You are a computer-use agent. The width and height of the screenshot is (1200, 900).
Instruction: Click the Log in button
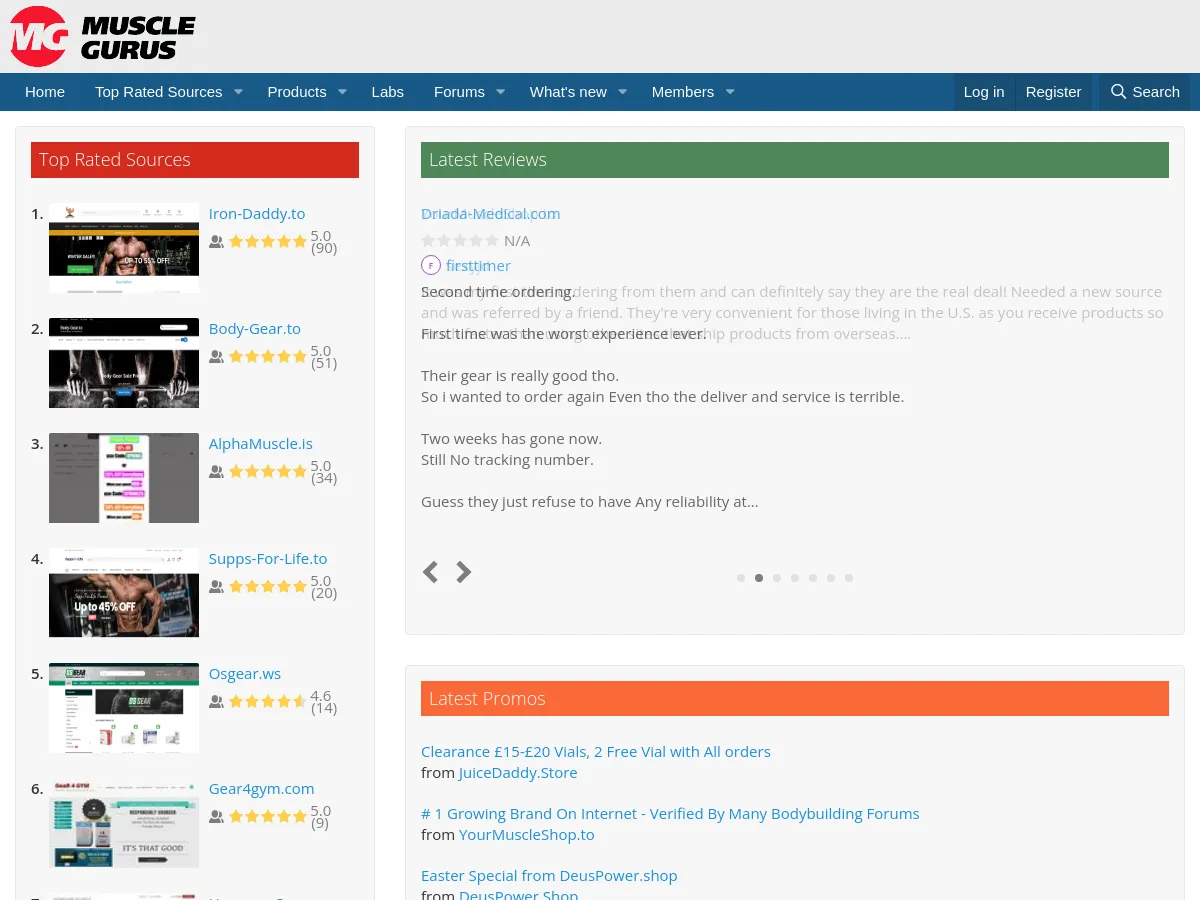tap(983, 92)
